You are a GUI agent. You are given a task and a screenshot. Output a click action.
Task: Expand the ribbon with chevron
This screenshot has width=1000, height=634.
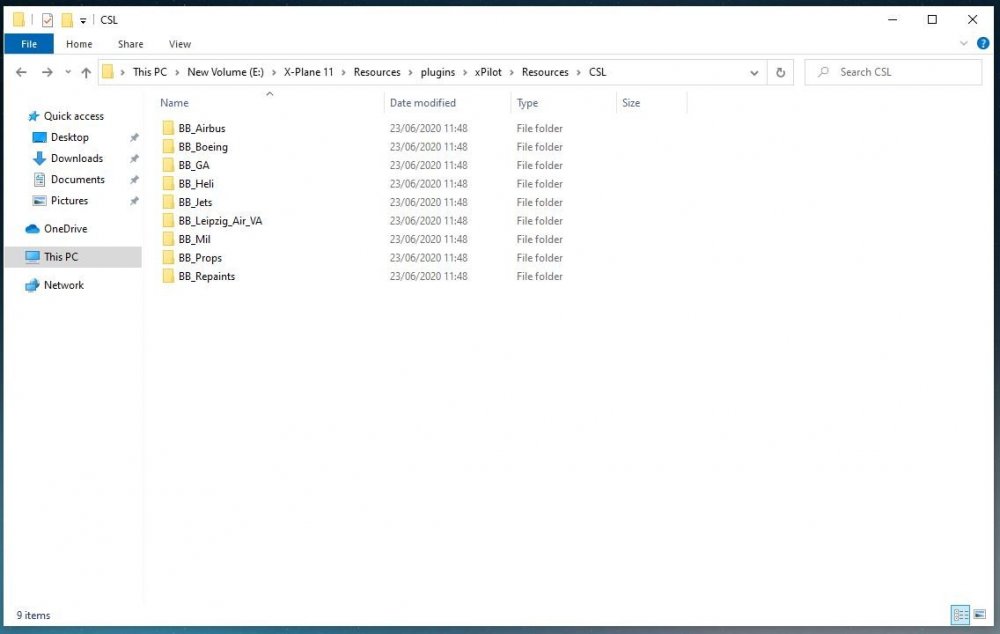pyautogui.click(x=964, y=44)
